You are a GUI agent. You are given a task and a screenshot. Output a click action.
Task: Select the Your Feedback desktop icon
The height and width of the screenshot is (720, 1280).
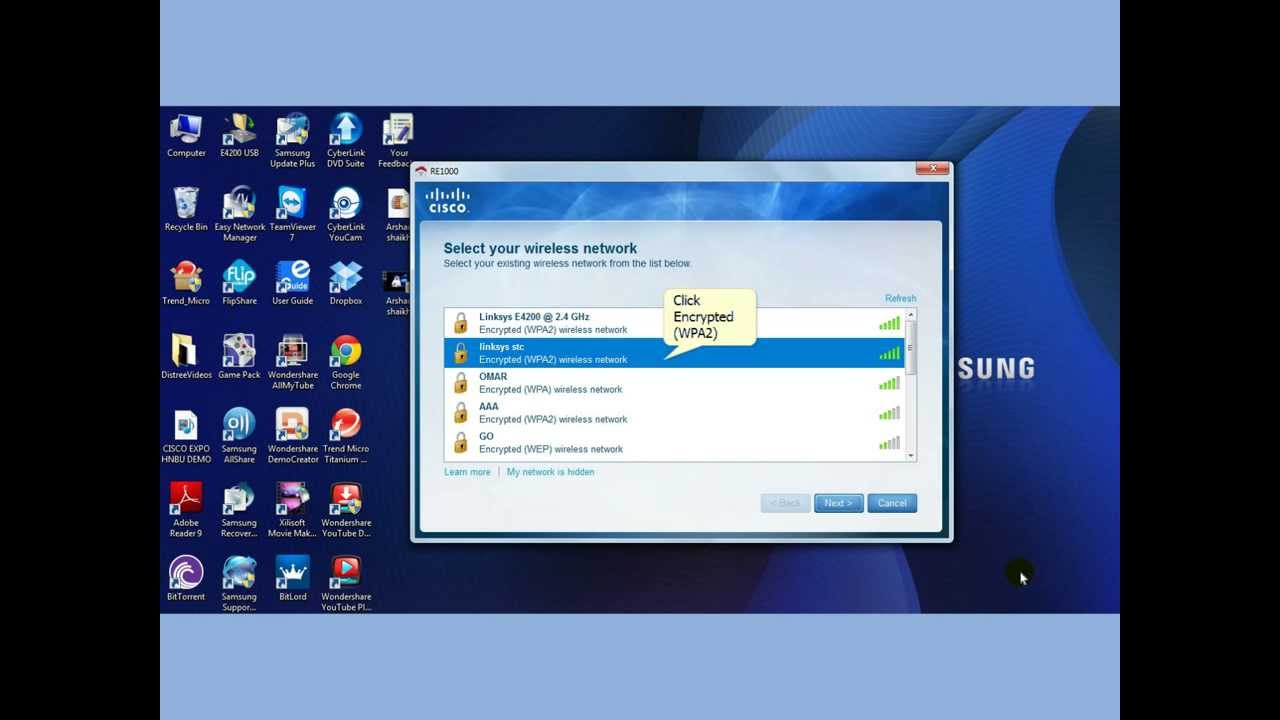[398, 141]
